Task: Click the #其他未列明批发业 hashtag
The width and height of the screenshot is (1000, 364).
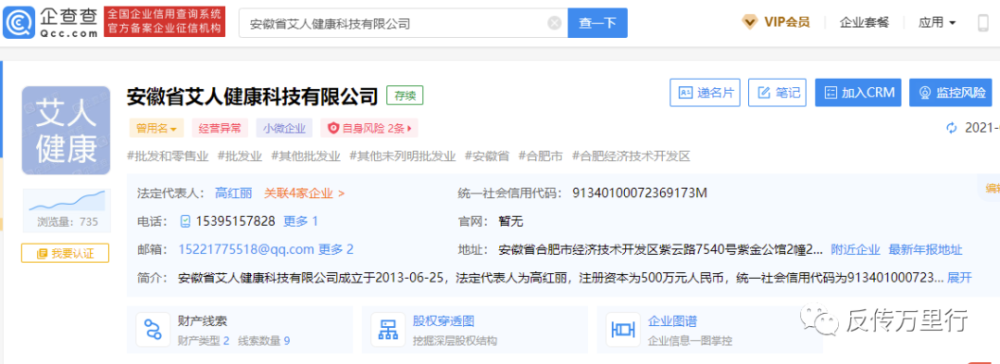Action: (402, 156)
